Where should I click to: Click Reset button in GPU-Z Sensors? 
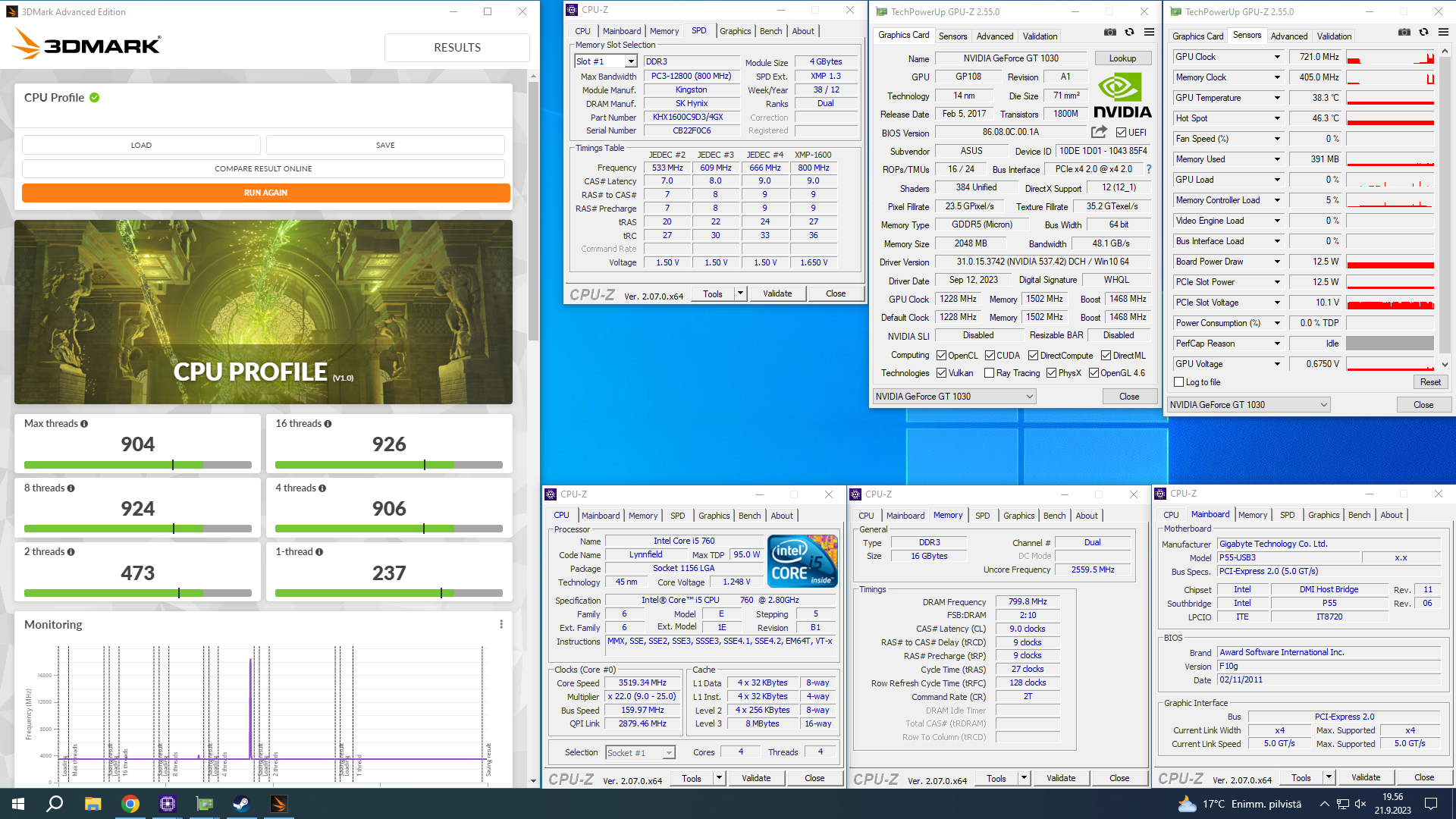(1430, 382)
